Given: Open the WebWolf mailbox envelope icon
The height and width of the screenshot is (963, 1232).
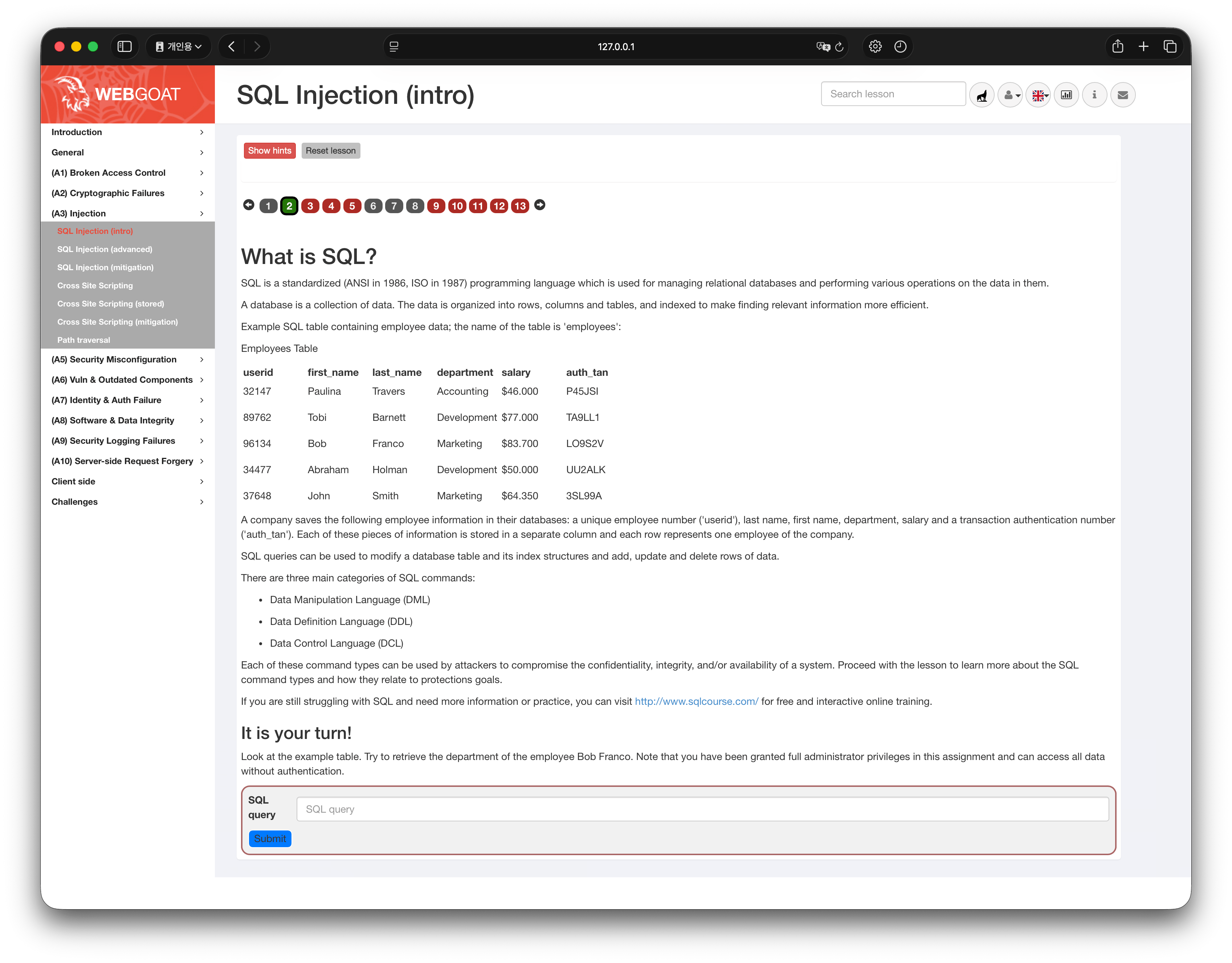Looking at the screenshot, I should (x=1123, y=95).
